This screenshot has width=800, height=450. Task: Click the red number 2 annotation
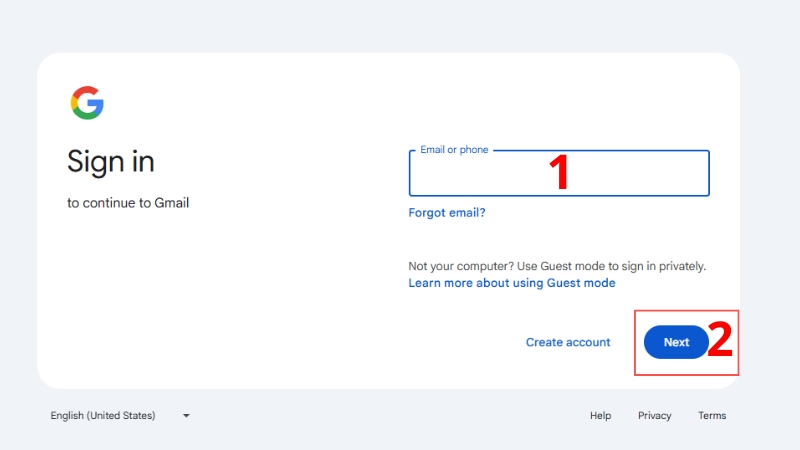pyautogui.click(x=721, y=341)
